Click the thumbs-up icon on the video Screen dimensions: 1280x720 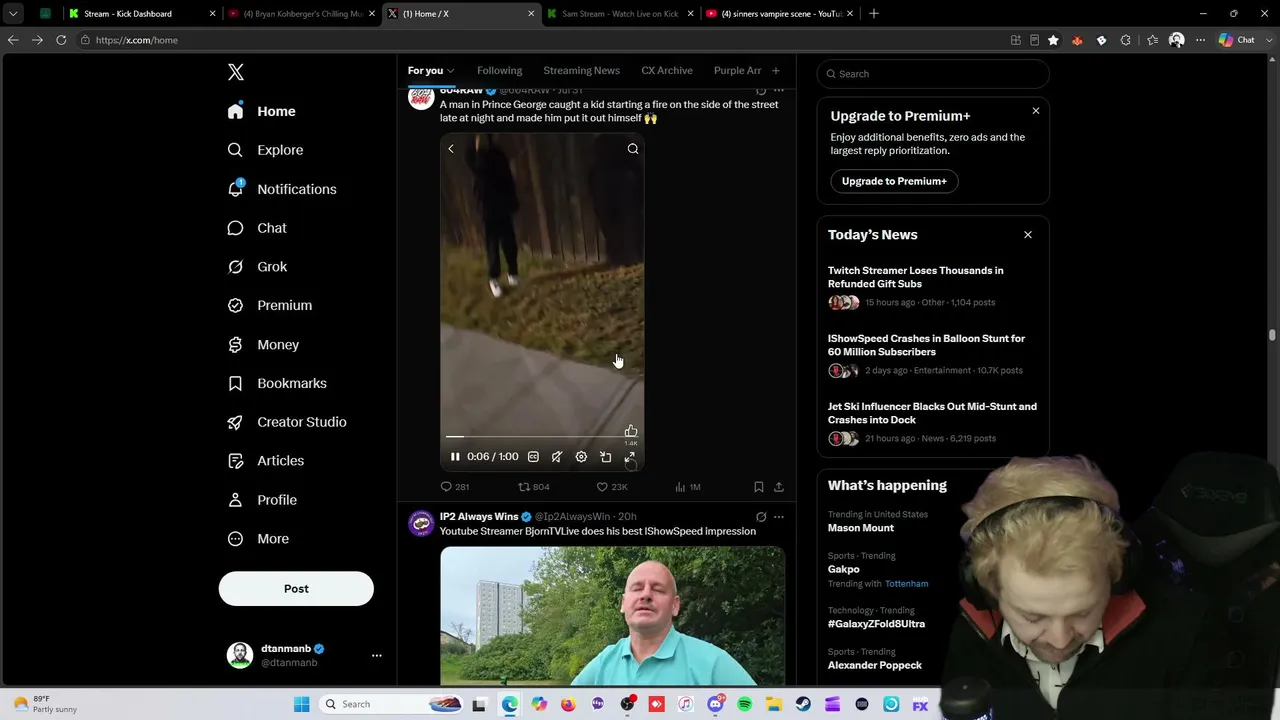pyautogui.click(x=631, y=431)
